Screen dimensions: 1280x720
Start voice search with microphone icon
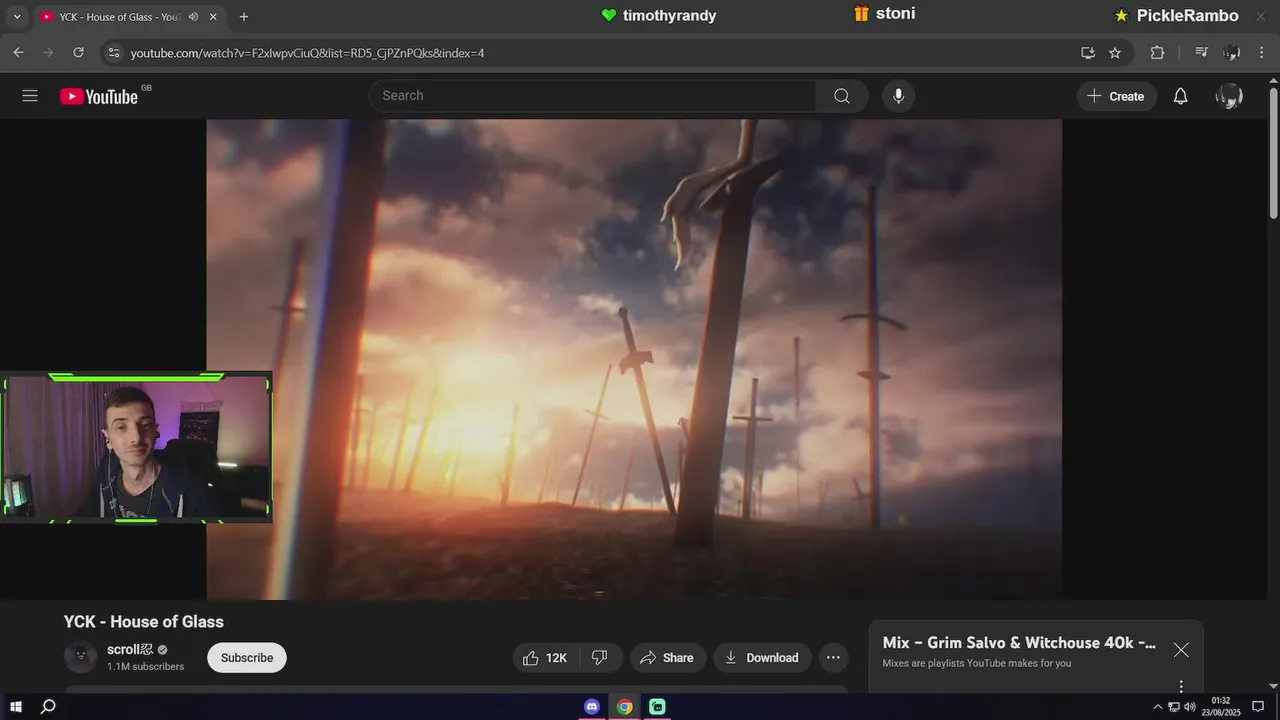tap(898, 96)
